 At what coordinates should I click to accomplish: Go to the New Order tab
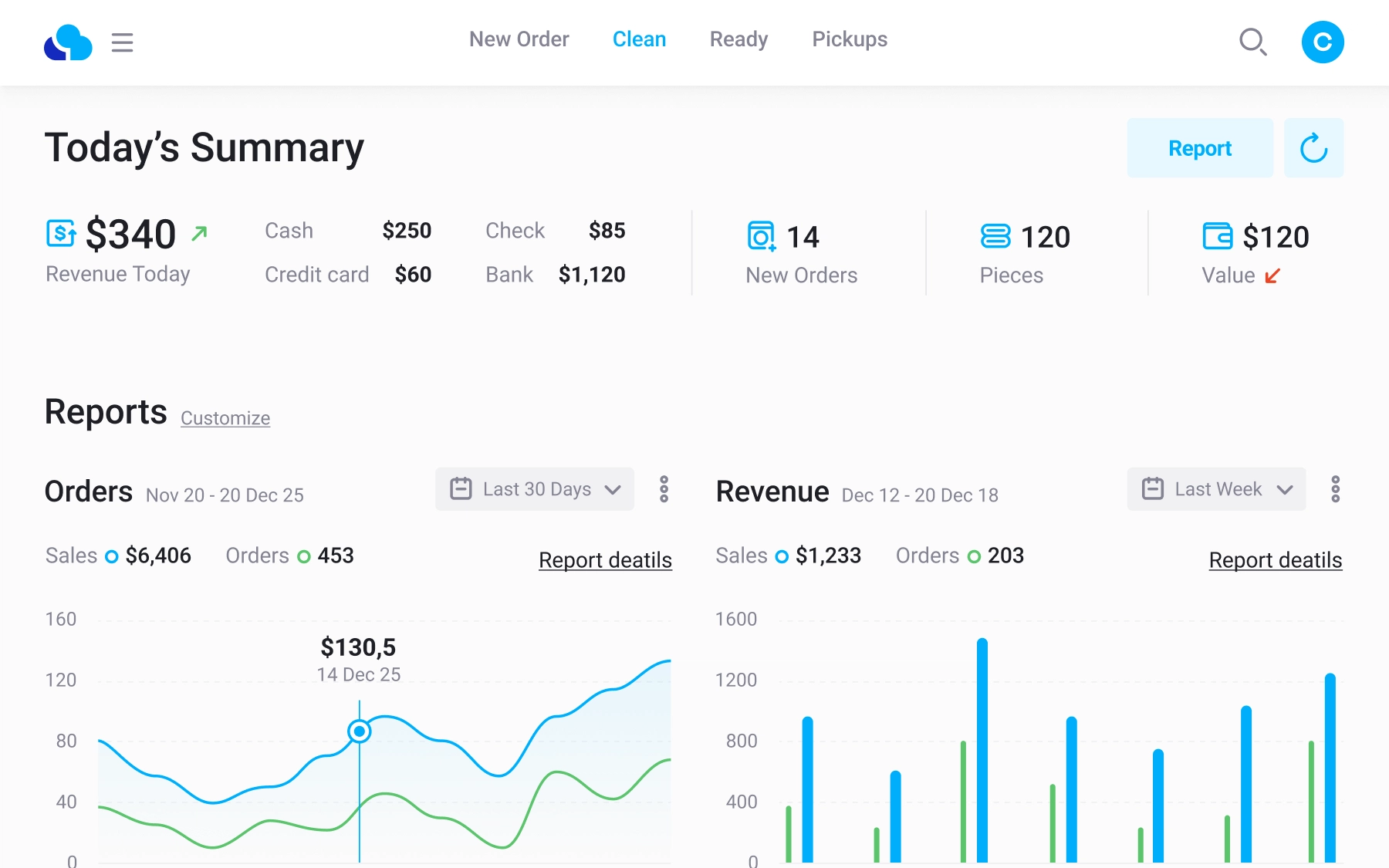(519, 39)
